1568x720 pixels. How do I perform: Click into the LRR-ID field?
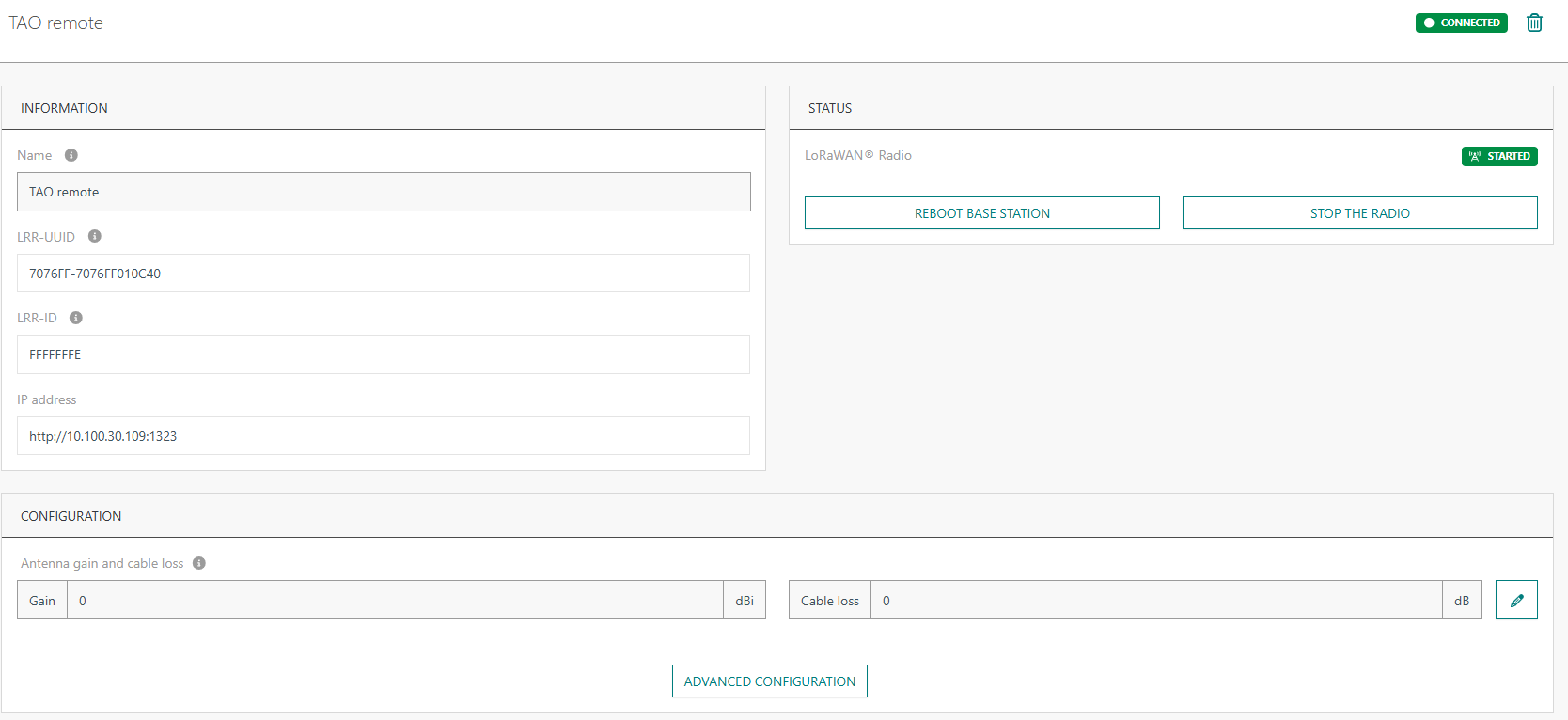click(x=384, y=354)
